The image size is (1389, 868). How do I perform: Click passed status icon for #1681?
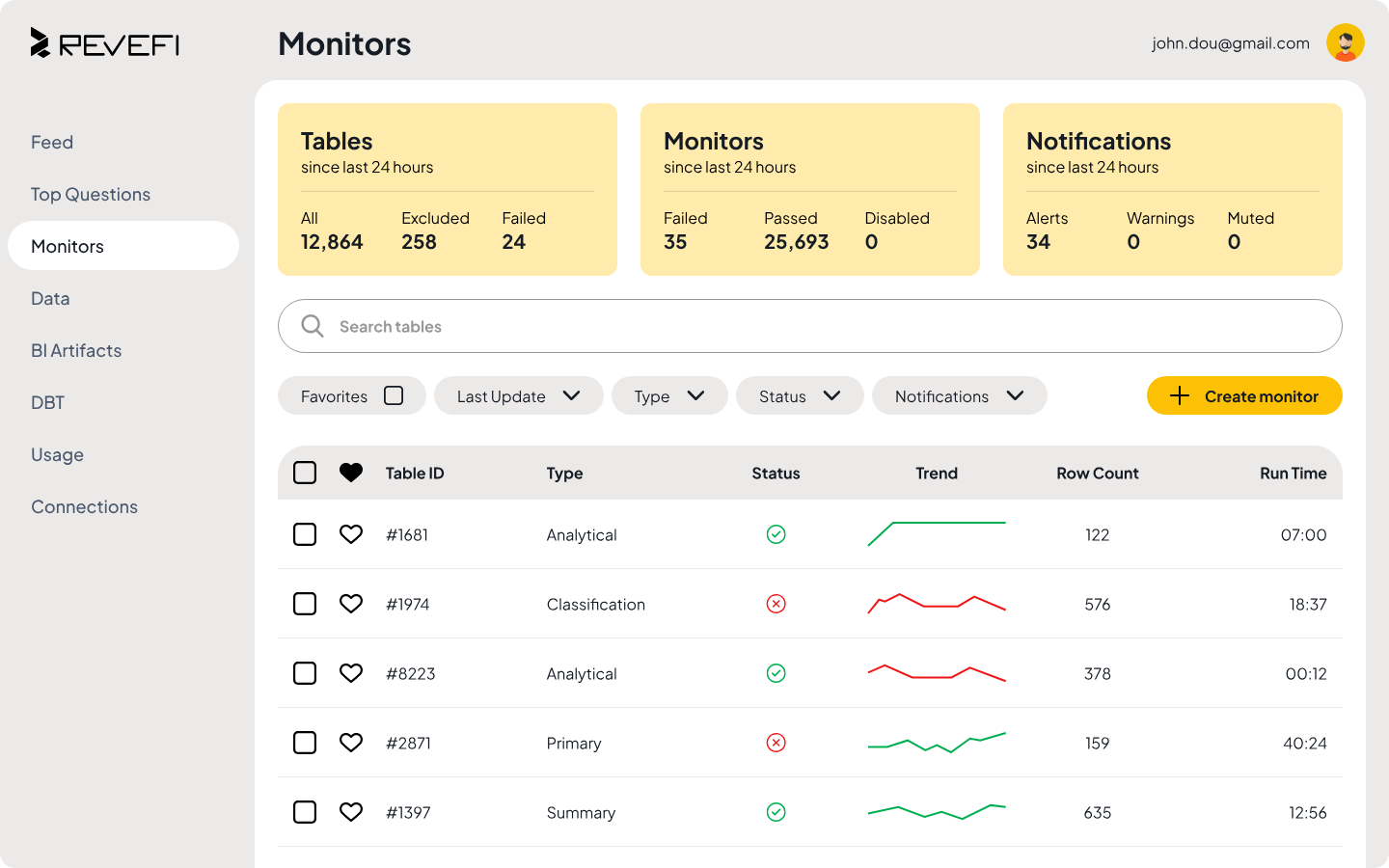[x=776, y=534]
